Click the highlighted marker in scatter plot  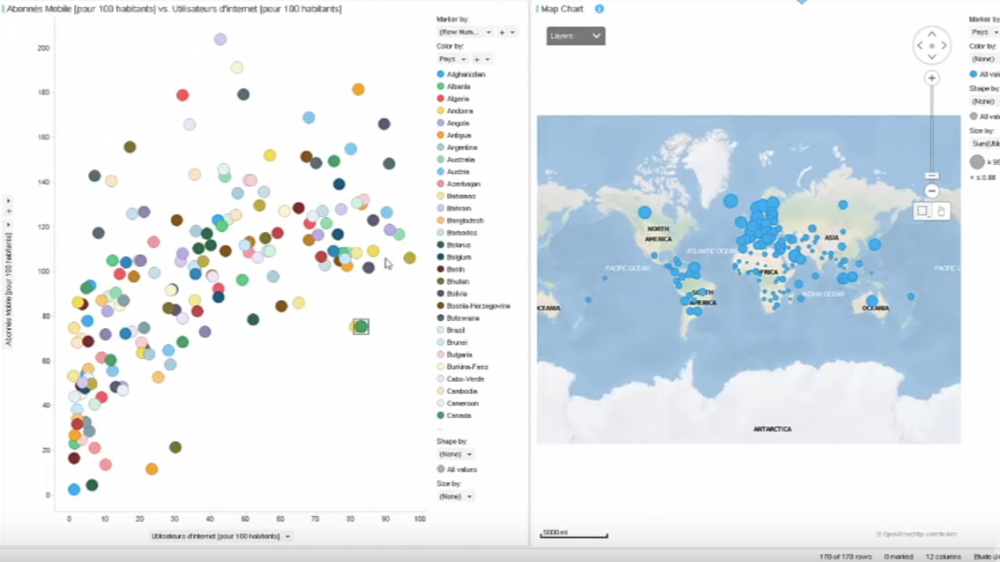(x=361, y=326)
